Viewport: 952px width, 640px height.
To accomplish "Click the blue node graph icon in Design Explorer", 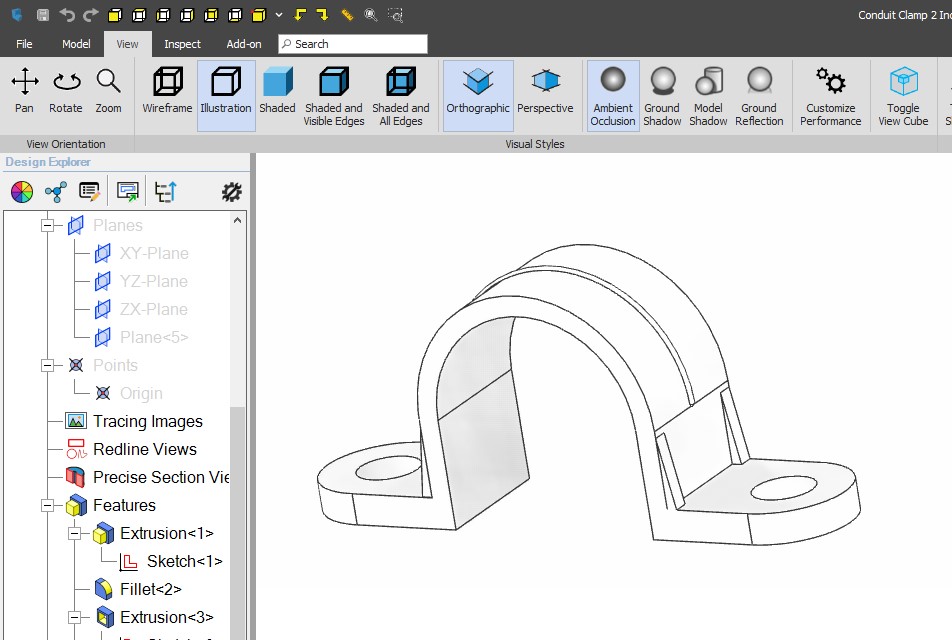I will (x=56, y=192).
